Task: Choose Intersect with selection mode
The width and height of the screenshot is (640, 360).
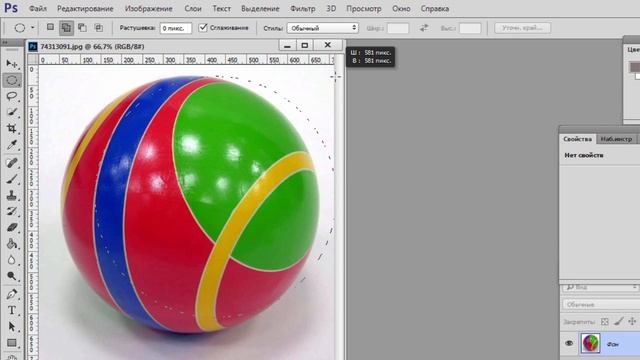Action: 98,27
